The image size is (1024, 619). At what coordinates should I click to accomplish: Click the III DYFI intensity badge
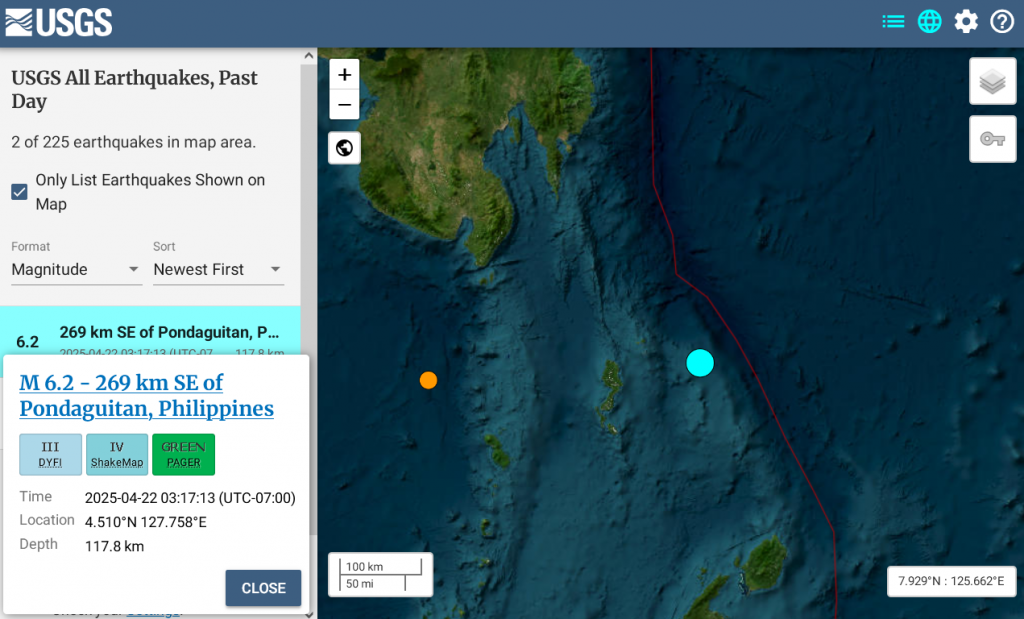coord(50,454)
